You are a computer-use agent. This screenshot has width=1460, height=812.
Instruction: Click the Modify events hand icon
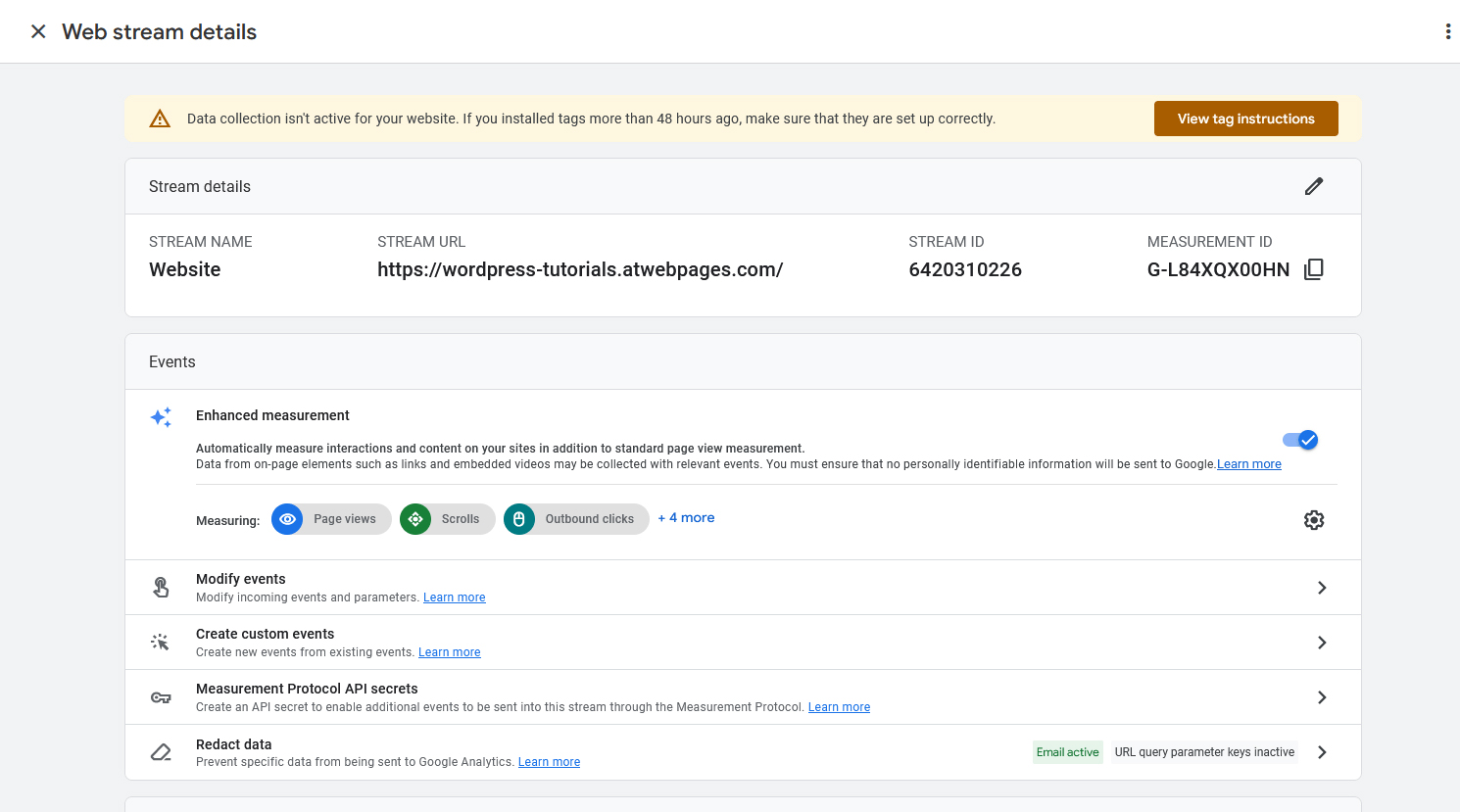click(161, 587)
